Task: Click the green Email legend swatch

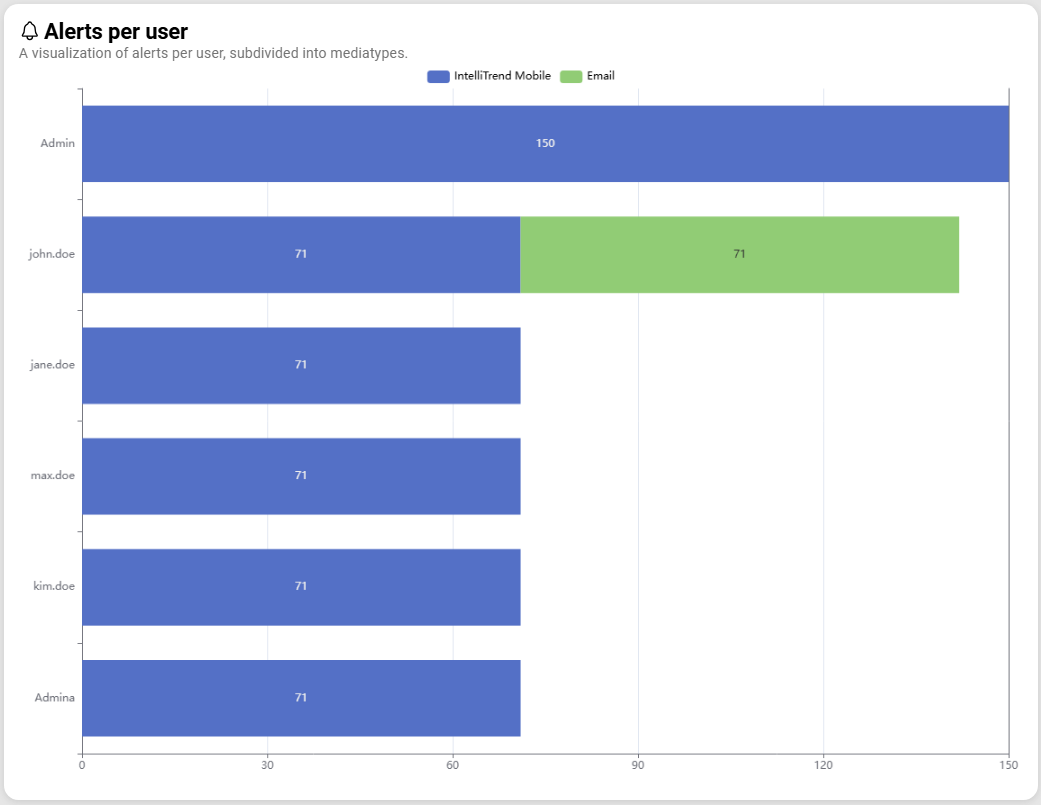Action: click(570, 76)
